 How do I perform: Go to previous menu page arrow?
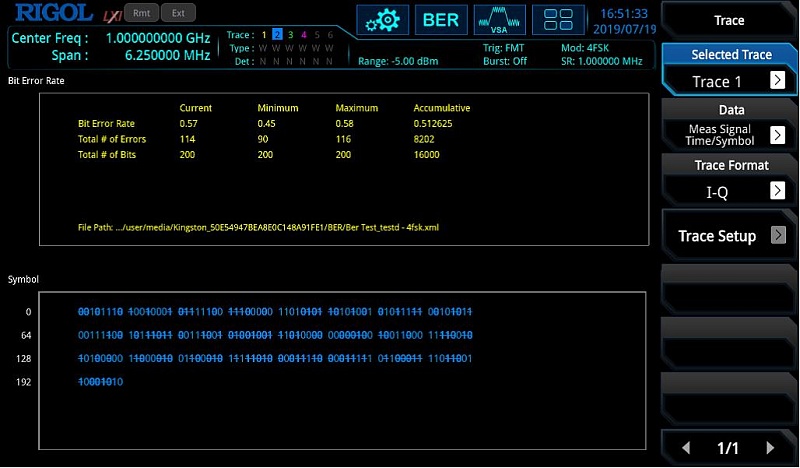(x=685, y=448)
